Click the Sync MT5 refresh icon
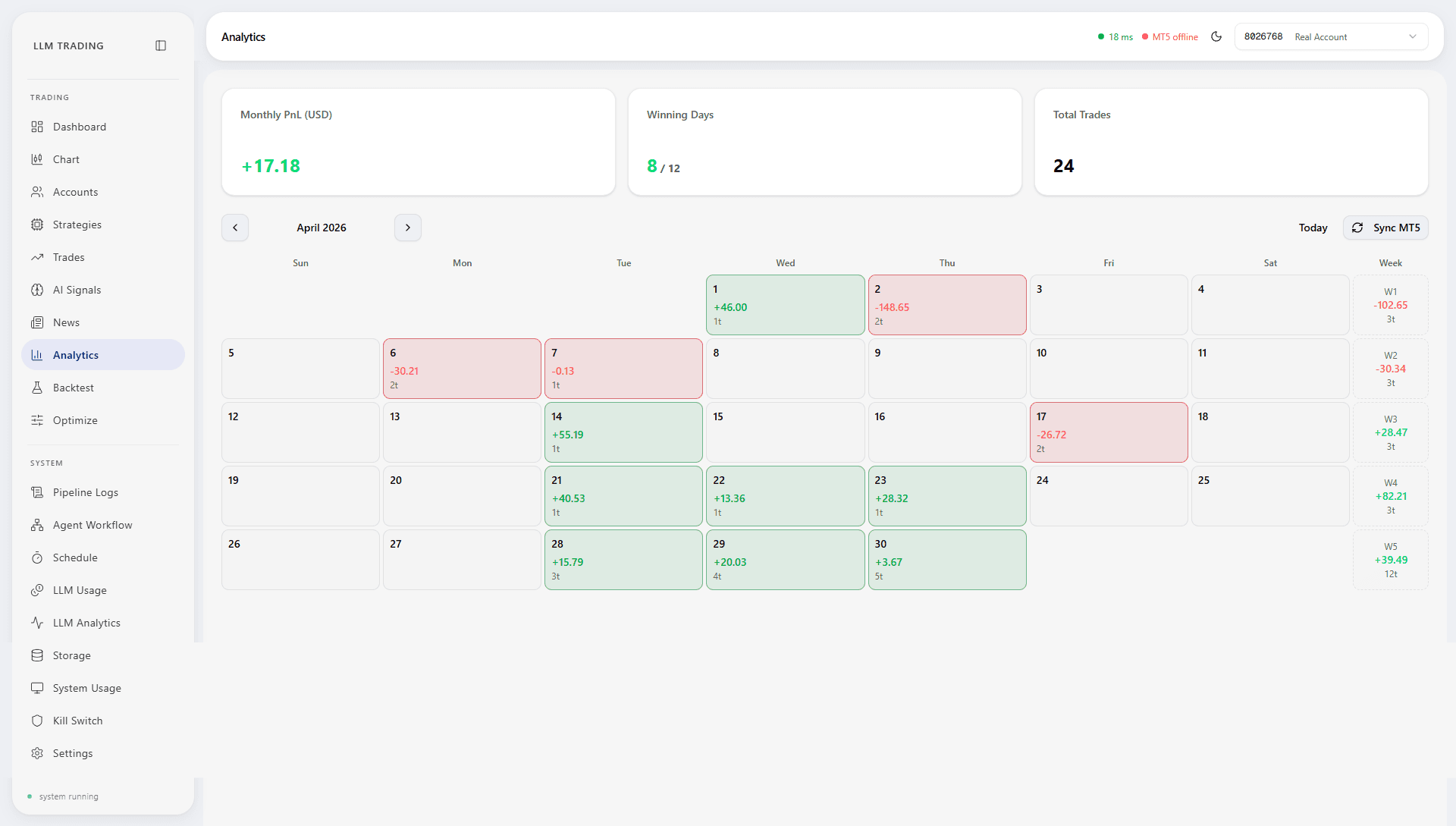The height and width of the screenshot is (826, 1456). point(1357,228)
